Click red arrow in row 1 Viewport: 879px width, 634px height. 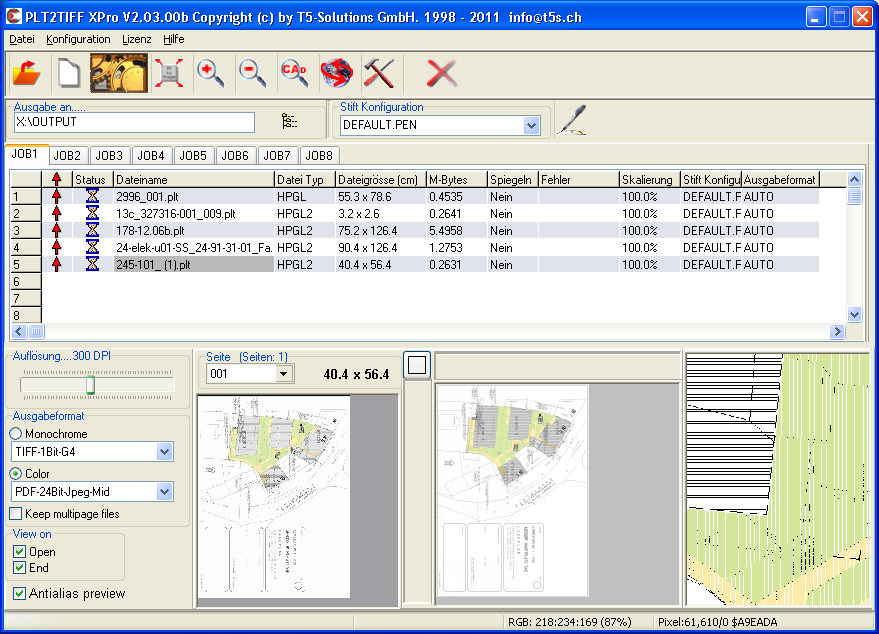57,196
